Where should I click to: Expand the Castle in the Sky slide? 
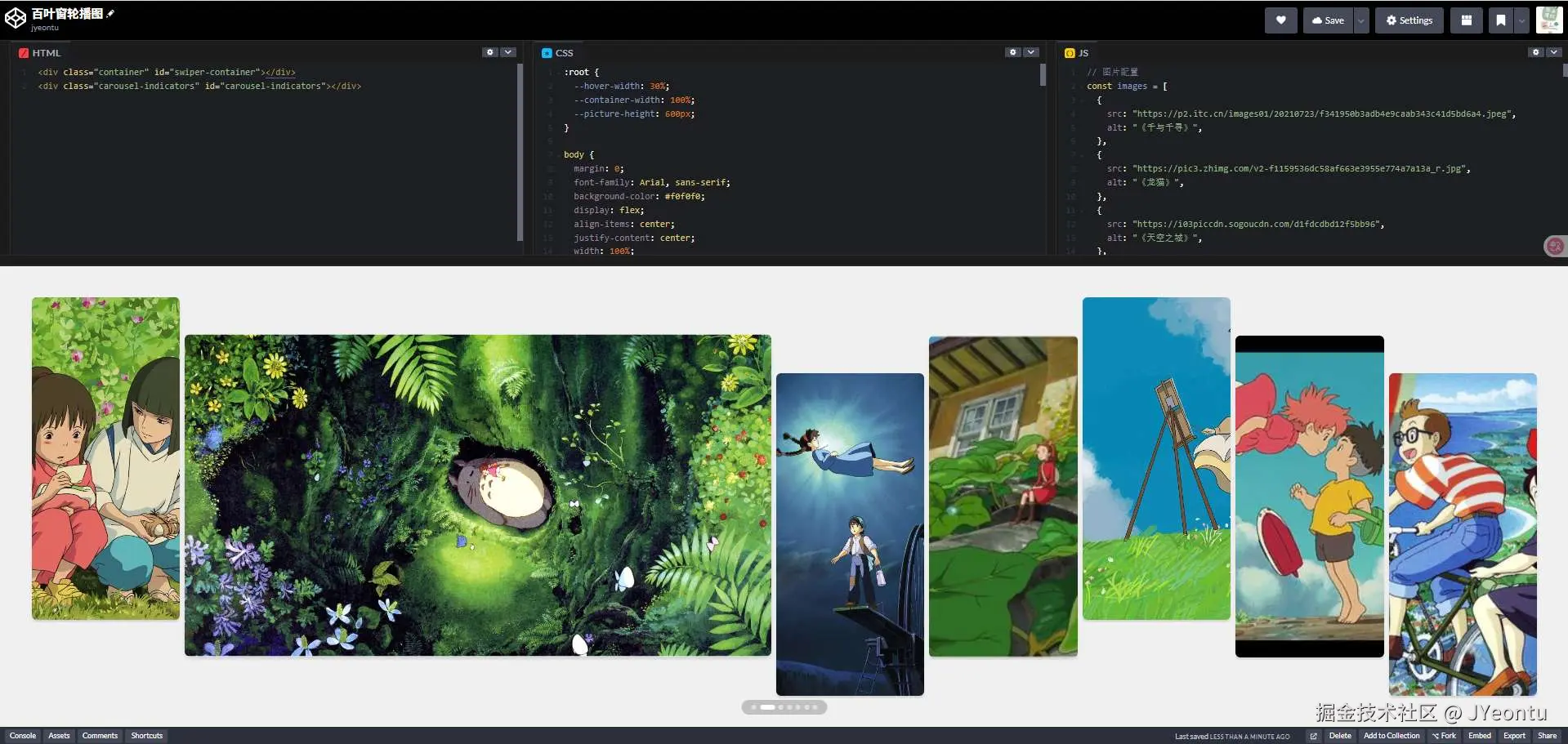[x=850, y=534]
